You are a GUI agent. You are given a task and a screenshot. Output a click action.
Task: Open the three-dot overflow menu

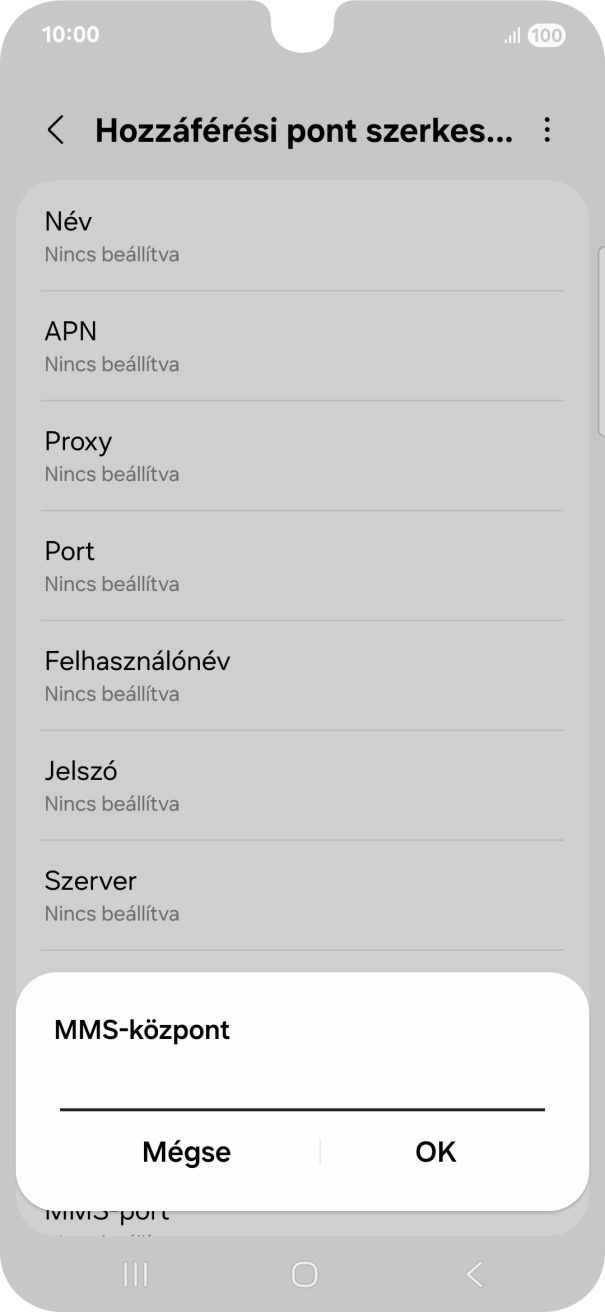(x=548, y=131)
